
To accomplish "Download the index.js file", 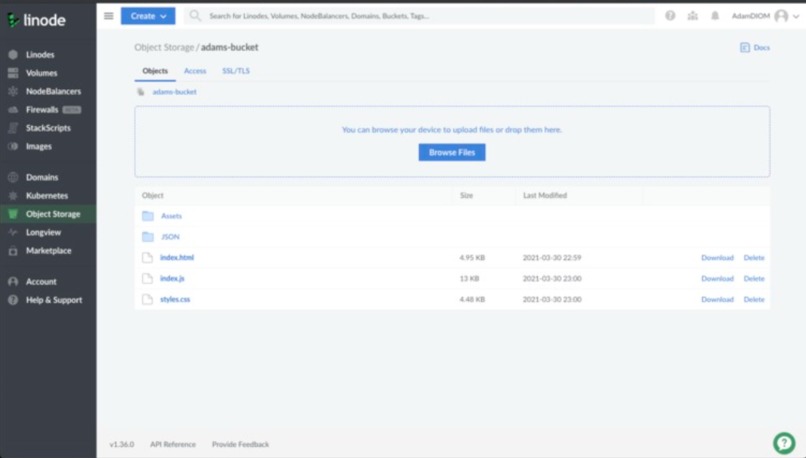I will point(717,279).
